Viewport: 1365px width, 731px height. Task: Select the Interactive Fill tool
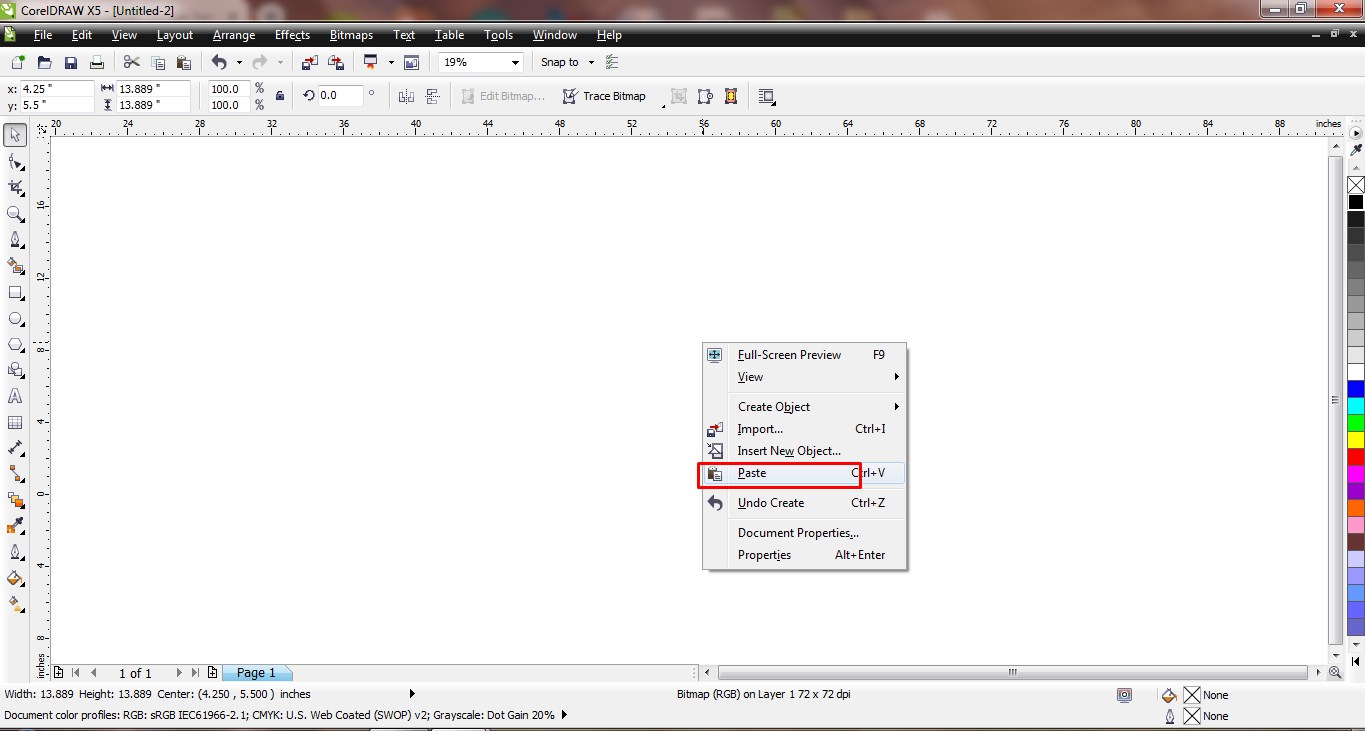tap(16, 604)
